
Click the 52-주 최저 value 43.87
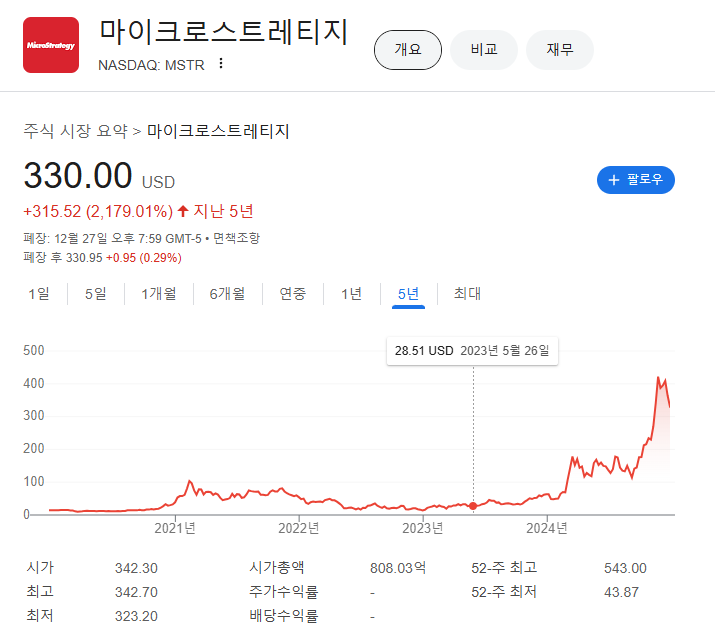tap(621, 592)
